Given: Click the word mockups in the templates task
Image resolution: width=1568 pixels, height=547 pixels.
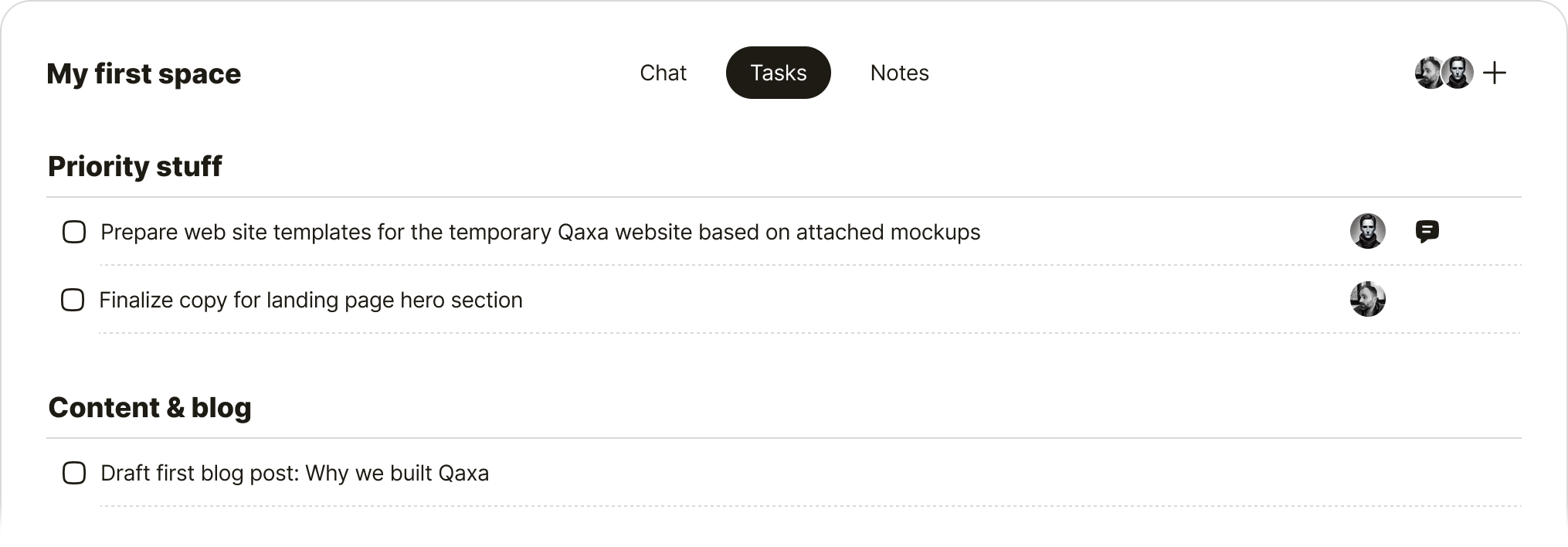Looking at the screenshot, I should [935, 232].
